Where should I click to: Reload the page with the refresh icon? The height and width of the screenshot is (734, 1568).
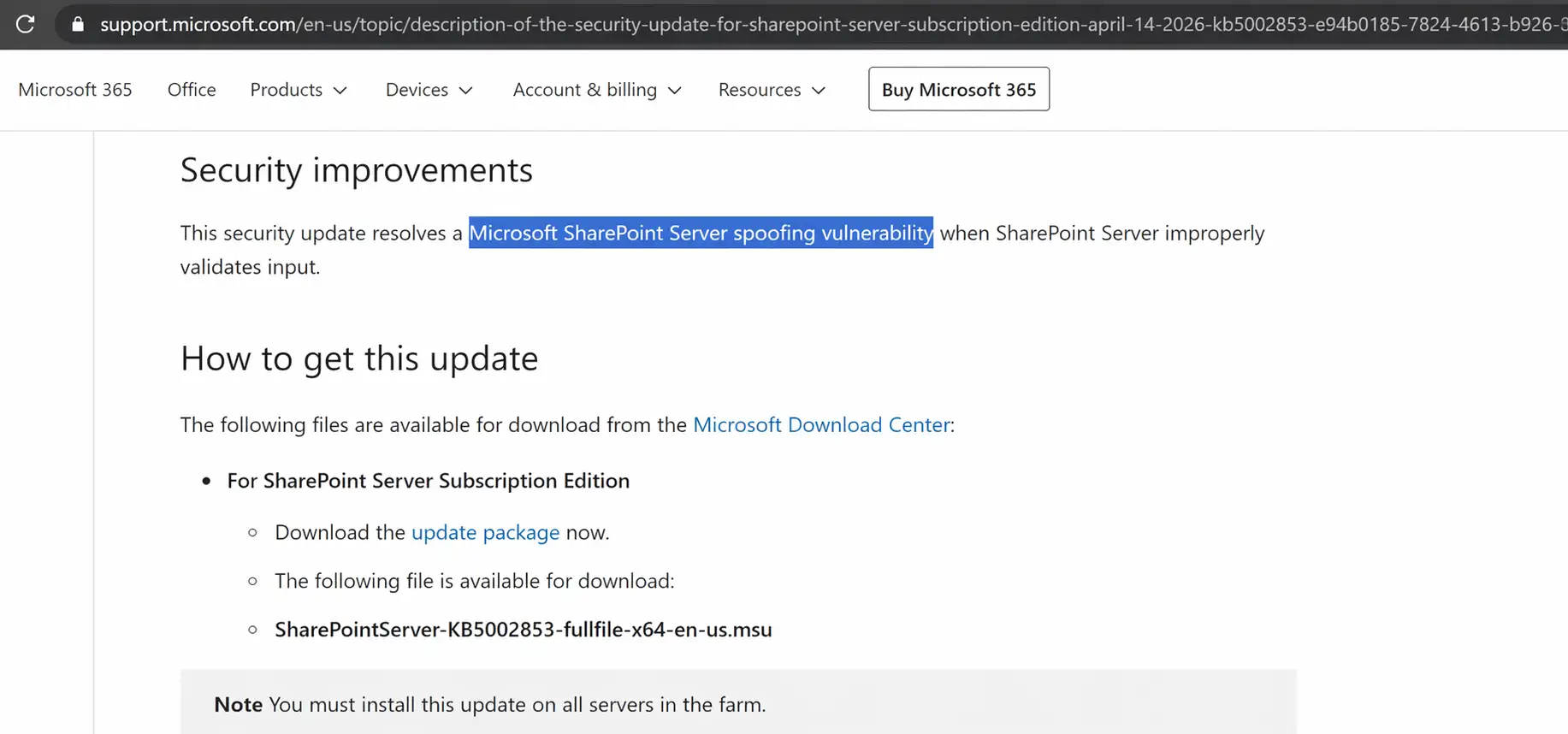point(26,24)
